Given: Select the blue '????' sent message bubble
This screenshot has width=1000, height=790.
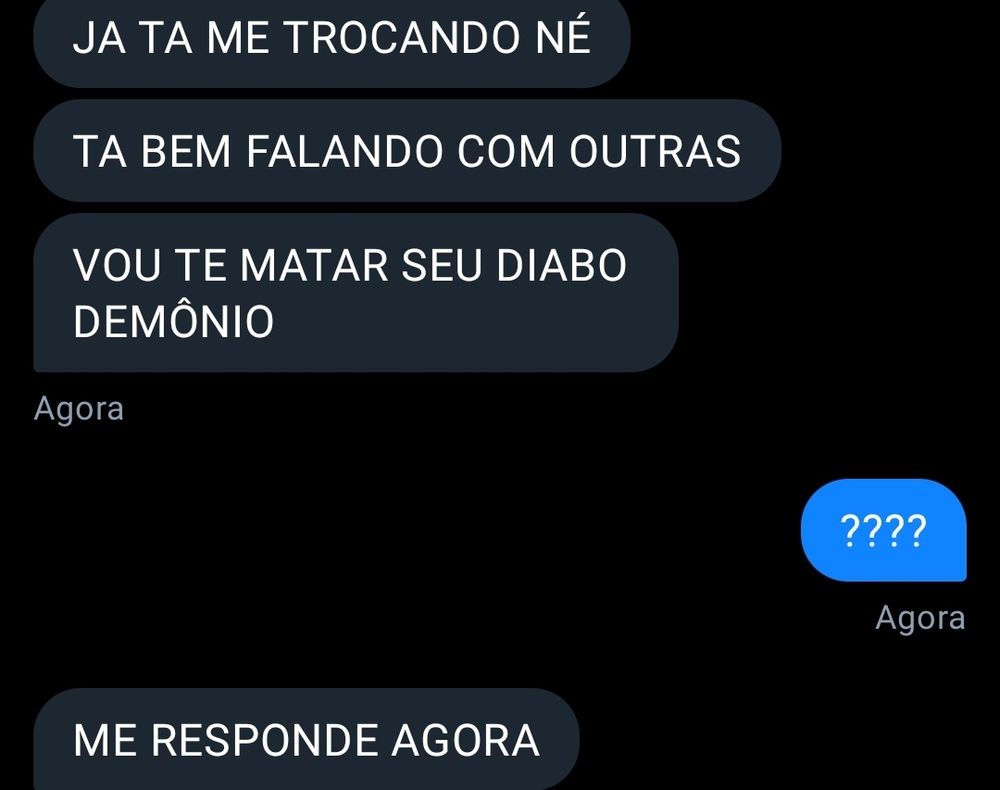Looking at the screenshot, I should click(883, 530).
